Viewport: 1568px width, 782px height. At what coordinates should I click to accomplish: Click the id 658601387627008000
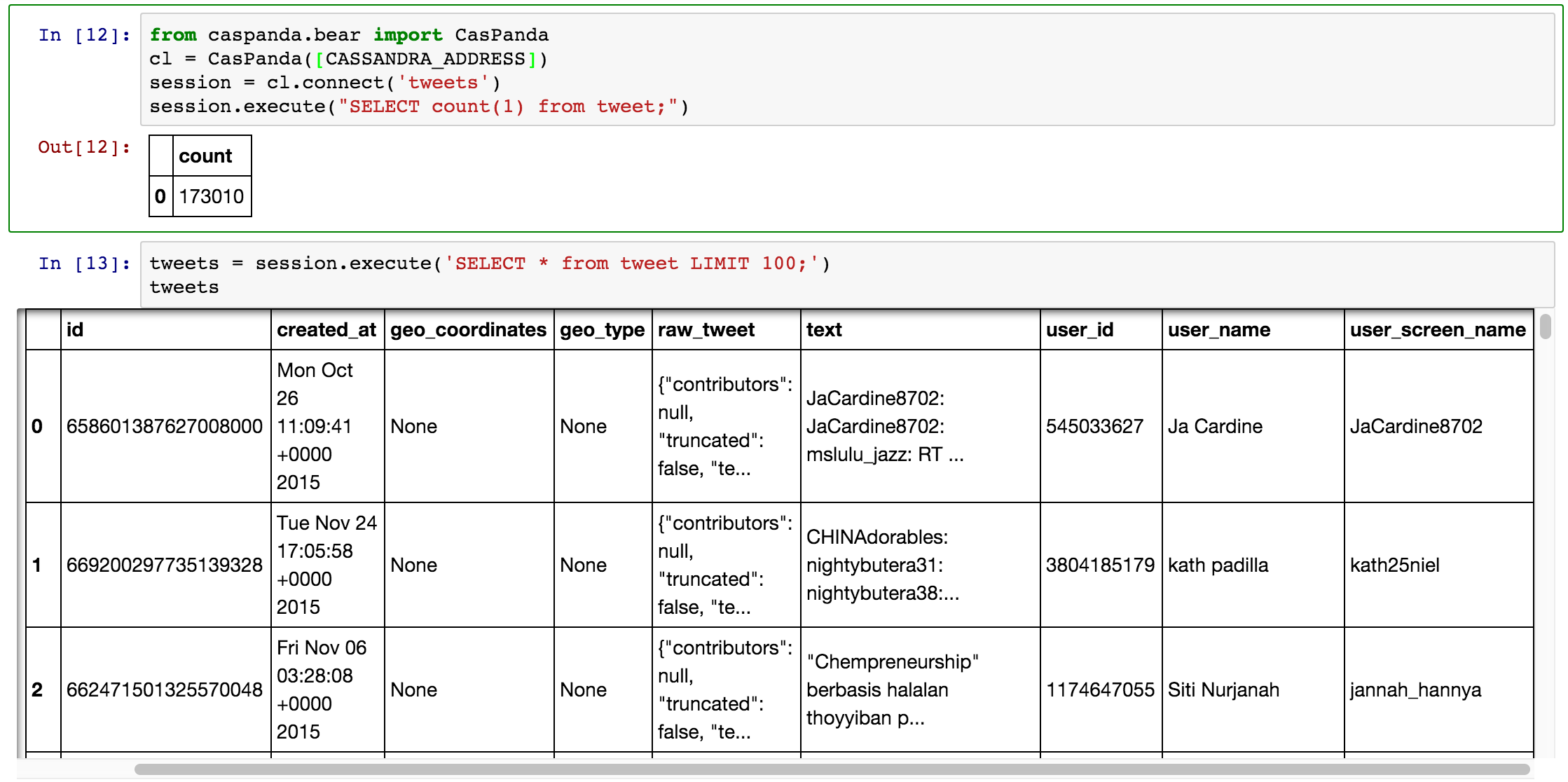(x=165, y=426)
